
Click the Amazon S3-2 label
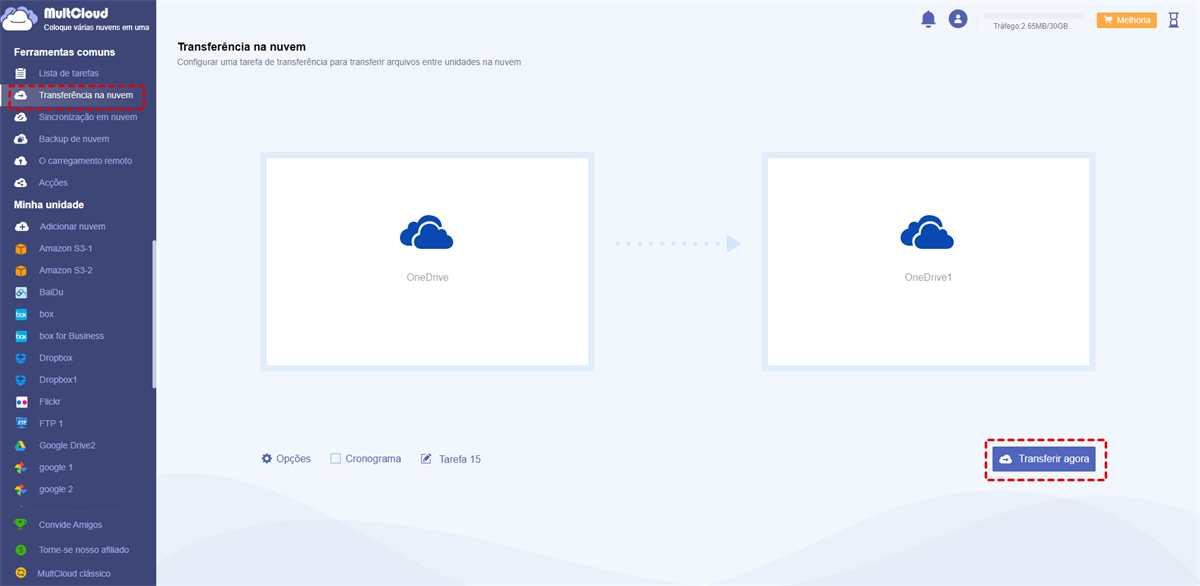[66, 270]
